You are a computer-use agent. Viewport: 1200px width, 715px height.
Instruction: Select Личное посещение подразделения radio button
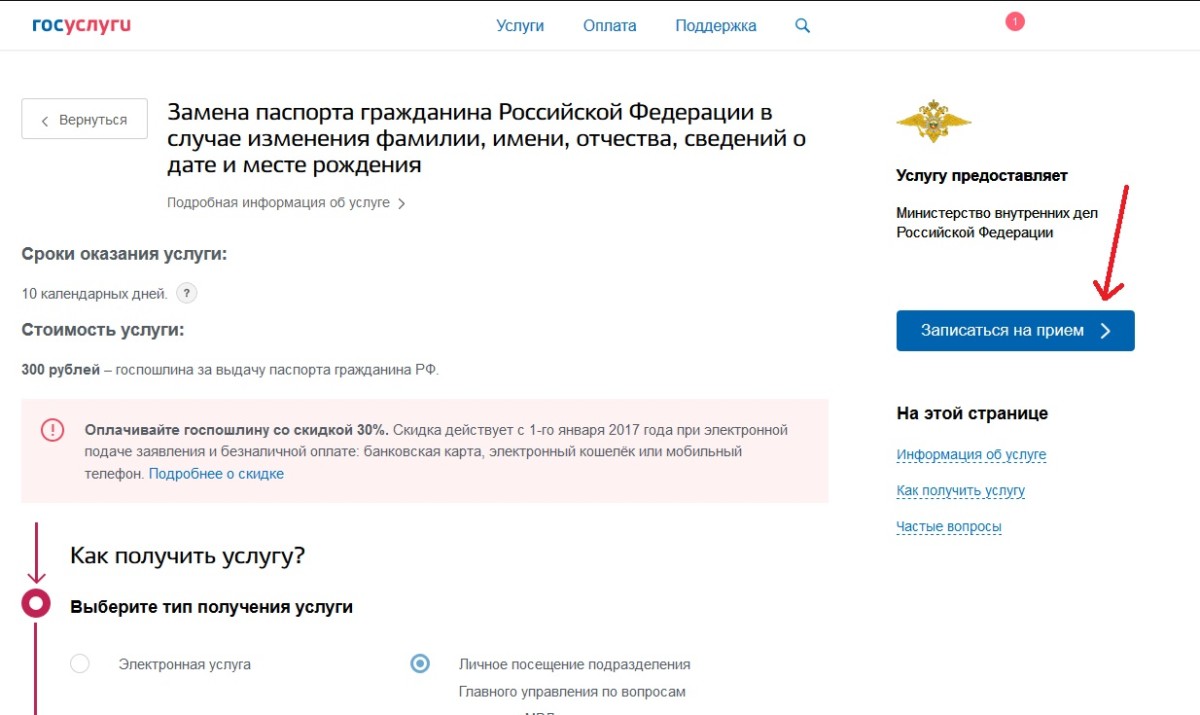421,664
